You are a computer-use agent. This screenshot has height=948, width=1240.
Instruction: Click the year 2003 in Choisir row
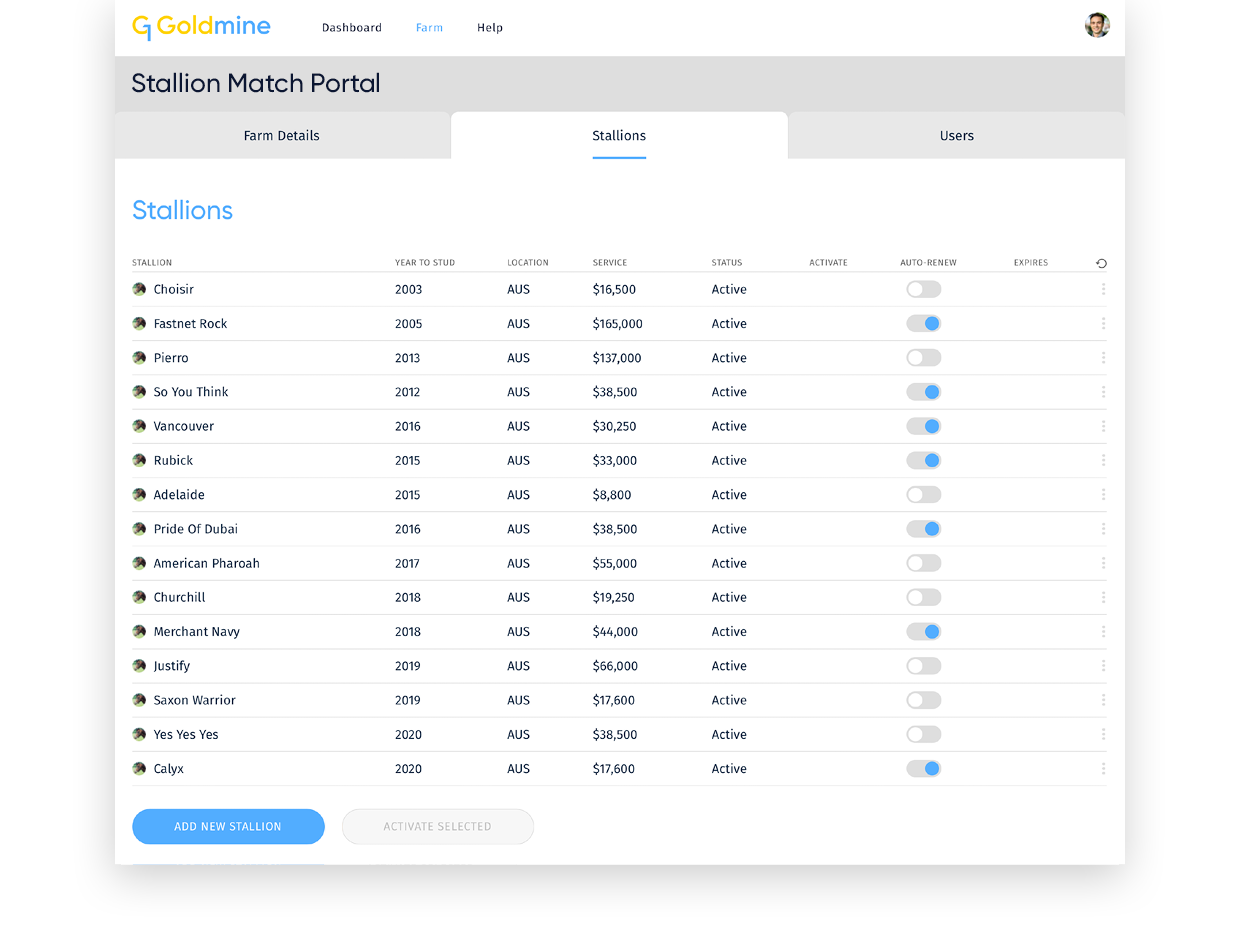[x=409, y=289]
